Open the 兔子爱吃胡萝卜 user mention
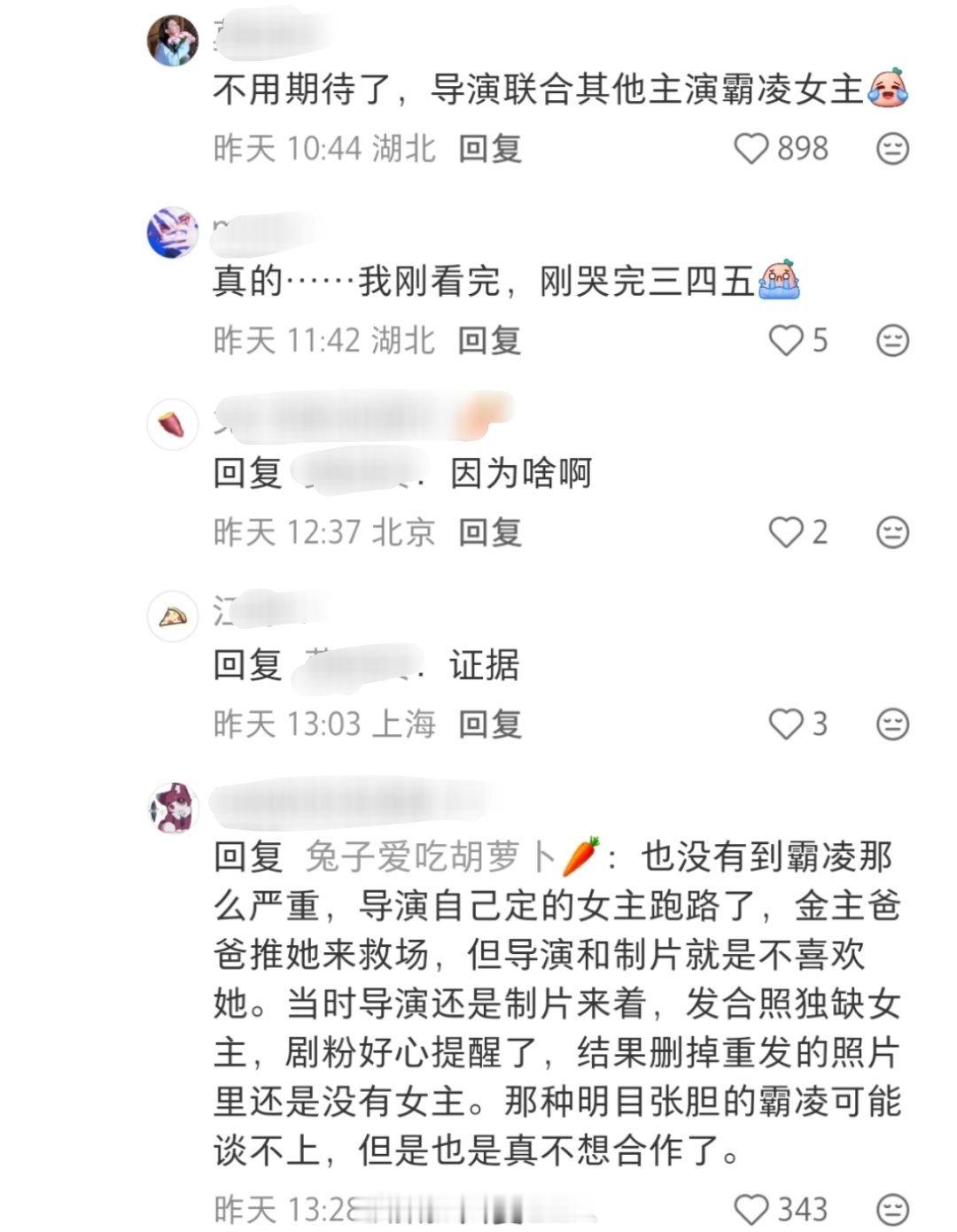Viewport: 957px width, 1232px height. pos(453,856)
